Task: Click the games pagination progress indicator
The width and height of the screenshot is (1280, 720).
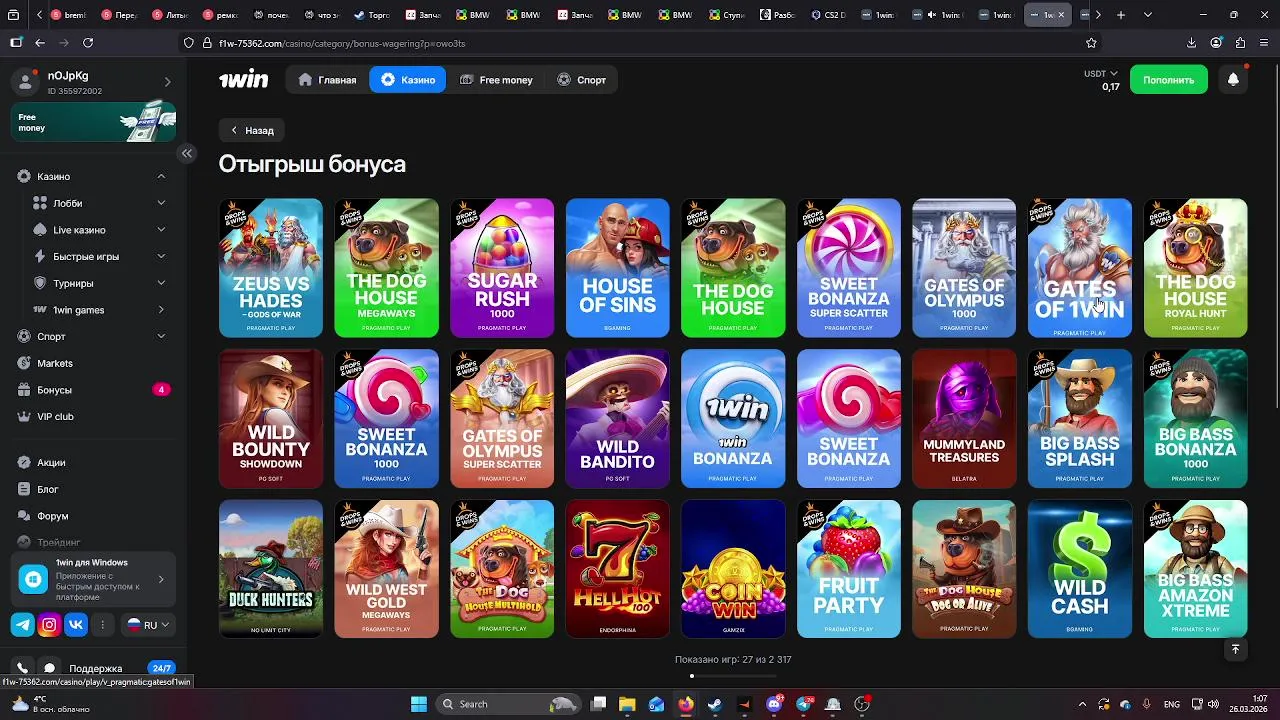Action: click(733, 676)
